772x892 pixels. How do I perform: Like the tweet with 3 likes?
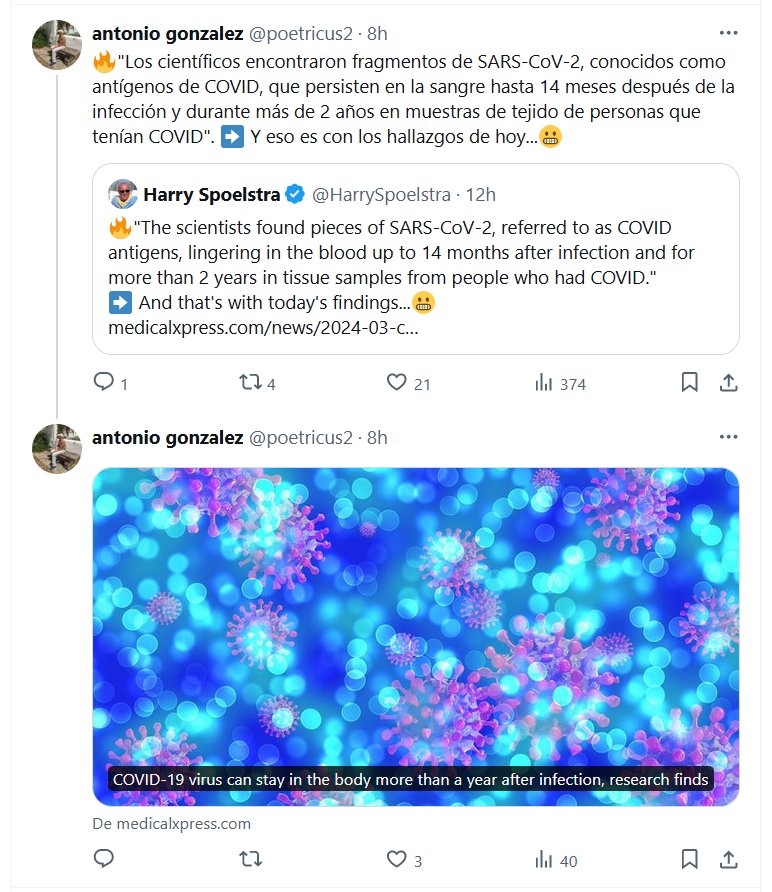pos(397,859)
